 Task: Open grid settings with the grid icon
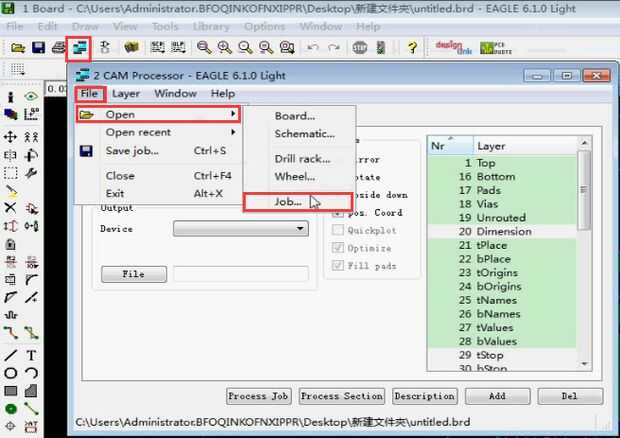(17, 69)
